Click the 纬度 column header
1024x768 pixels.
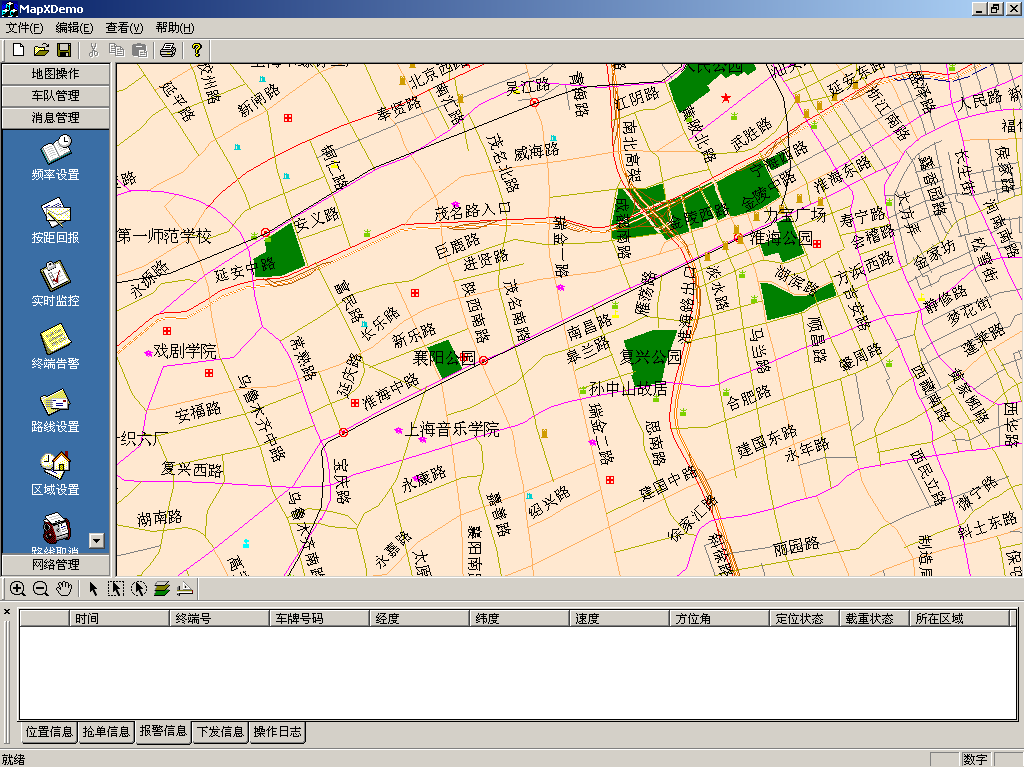[x=519, y=618]
